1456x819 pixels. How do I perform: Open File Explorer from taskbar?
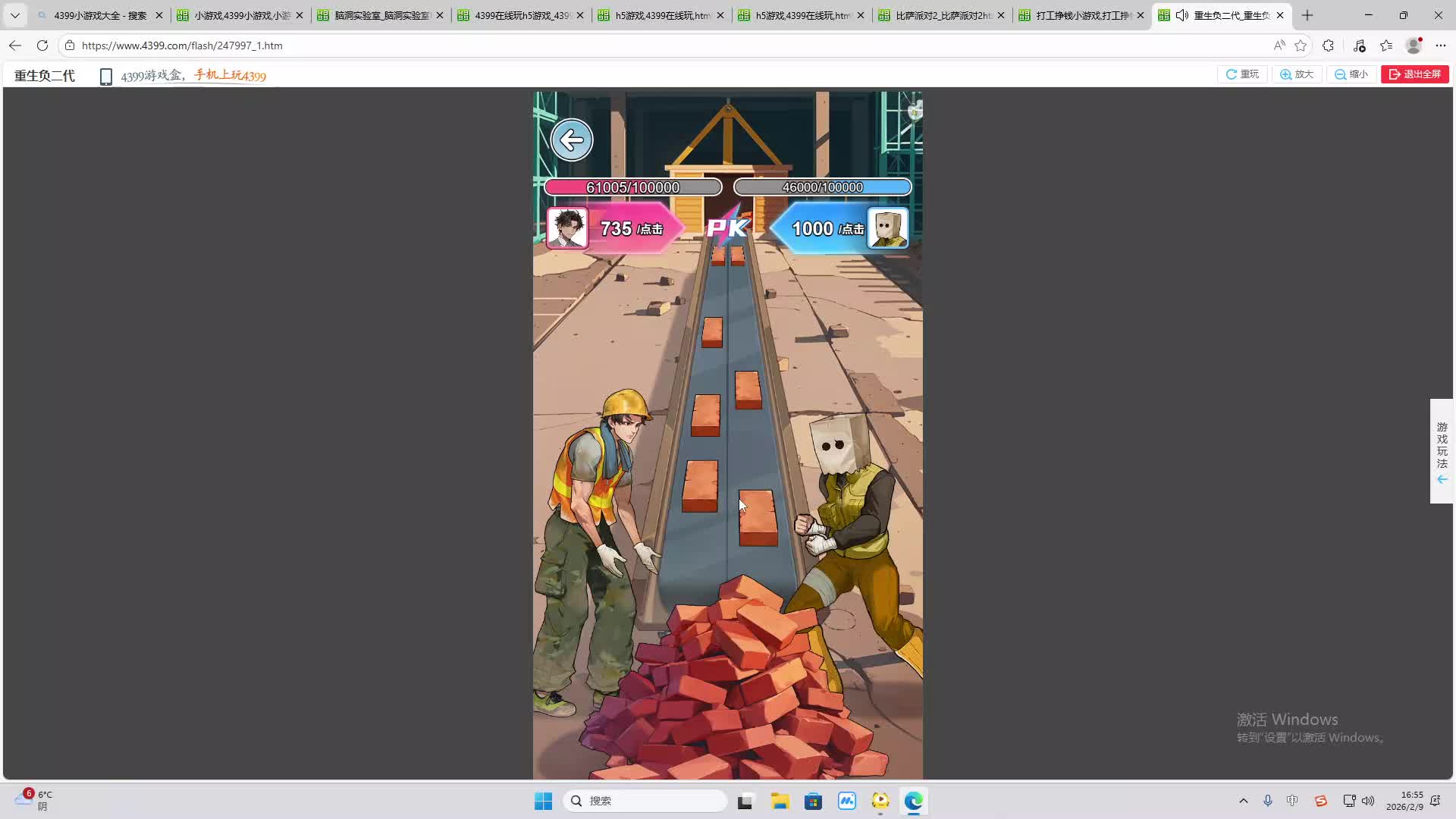point(780,801)
